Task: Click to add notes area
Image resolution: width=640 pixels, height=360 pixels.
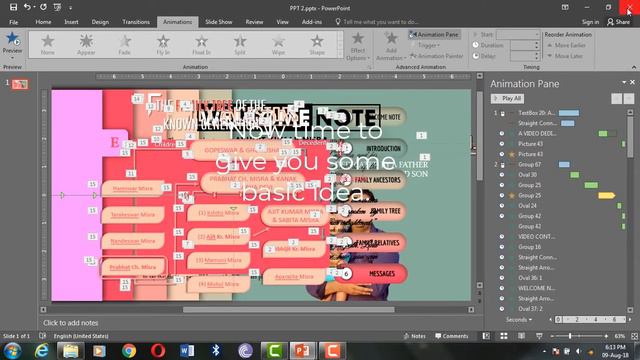Action: point(71,323)
